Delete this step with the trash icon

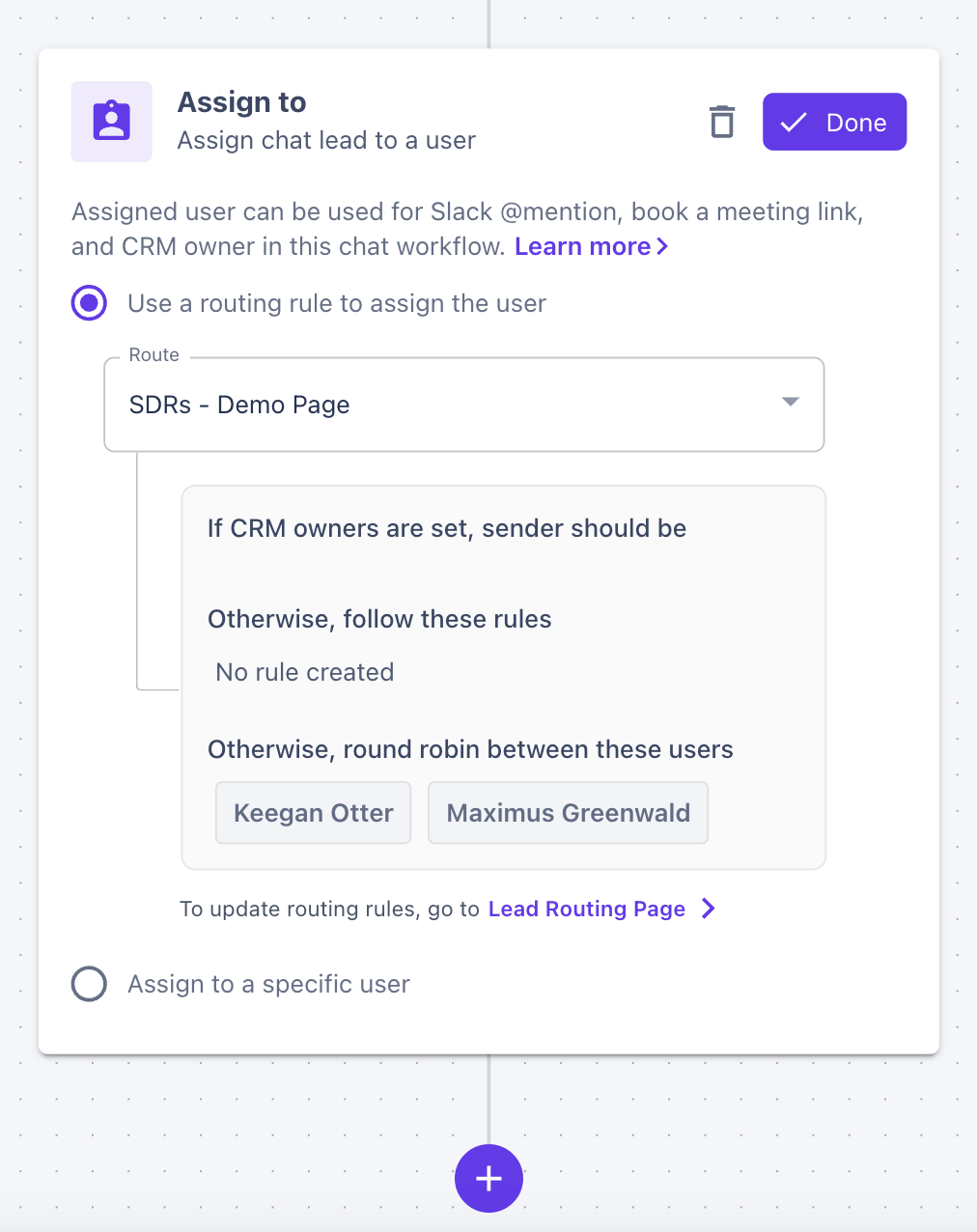[722, 123]
